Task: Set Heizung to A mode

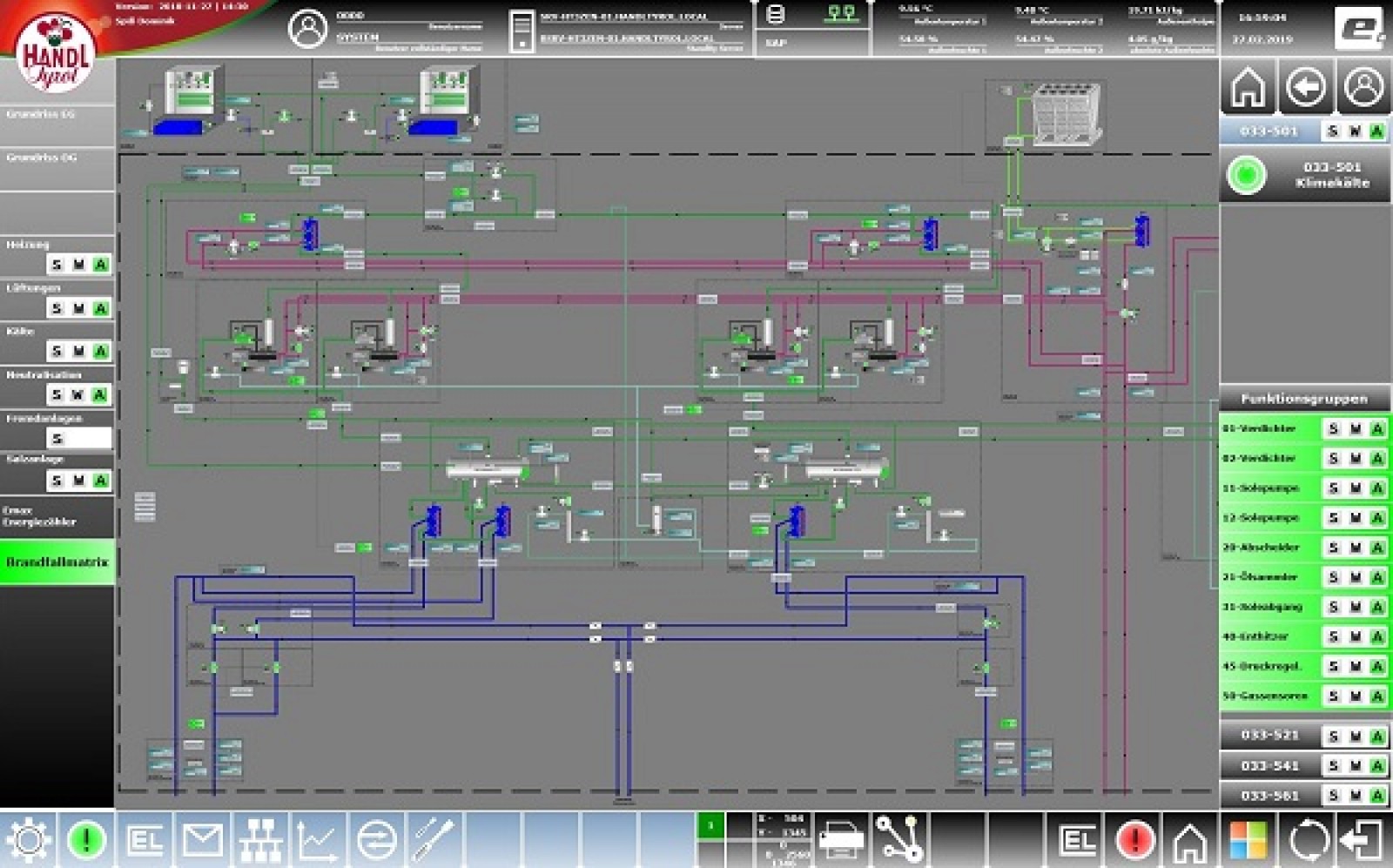Action: point(101,265)
